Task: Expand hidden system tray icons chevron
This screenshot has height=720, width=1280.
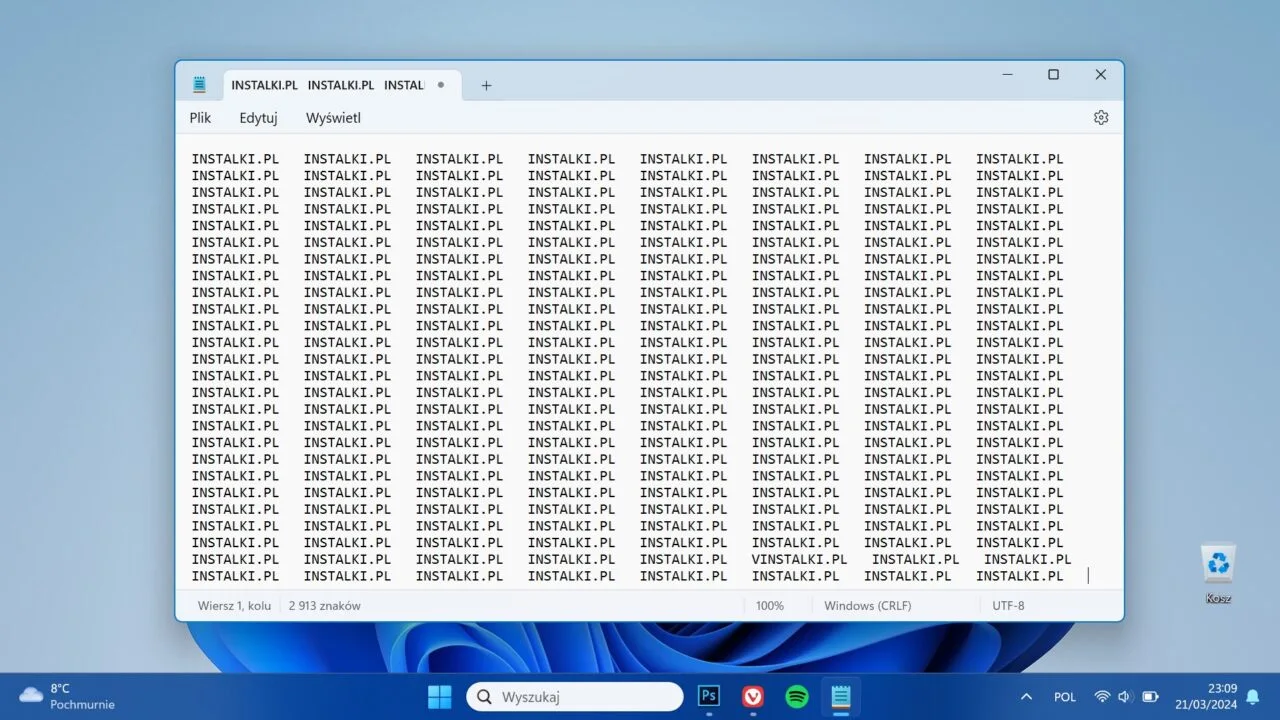Action: click(1026, 697)
